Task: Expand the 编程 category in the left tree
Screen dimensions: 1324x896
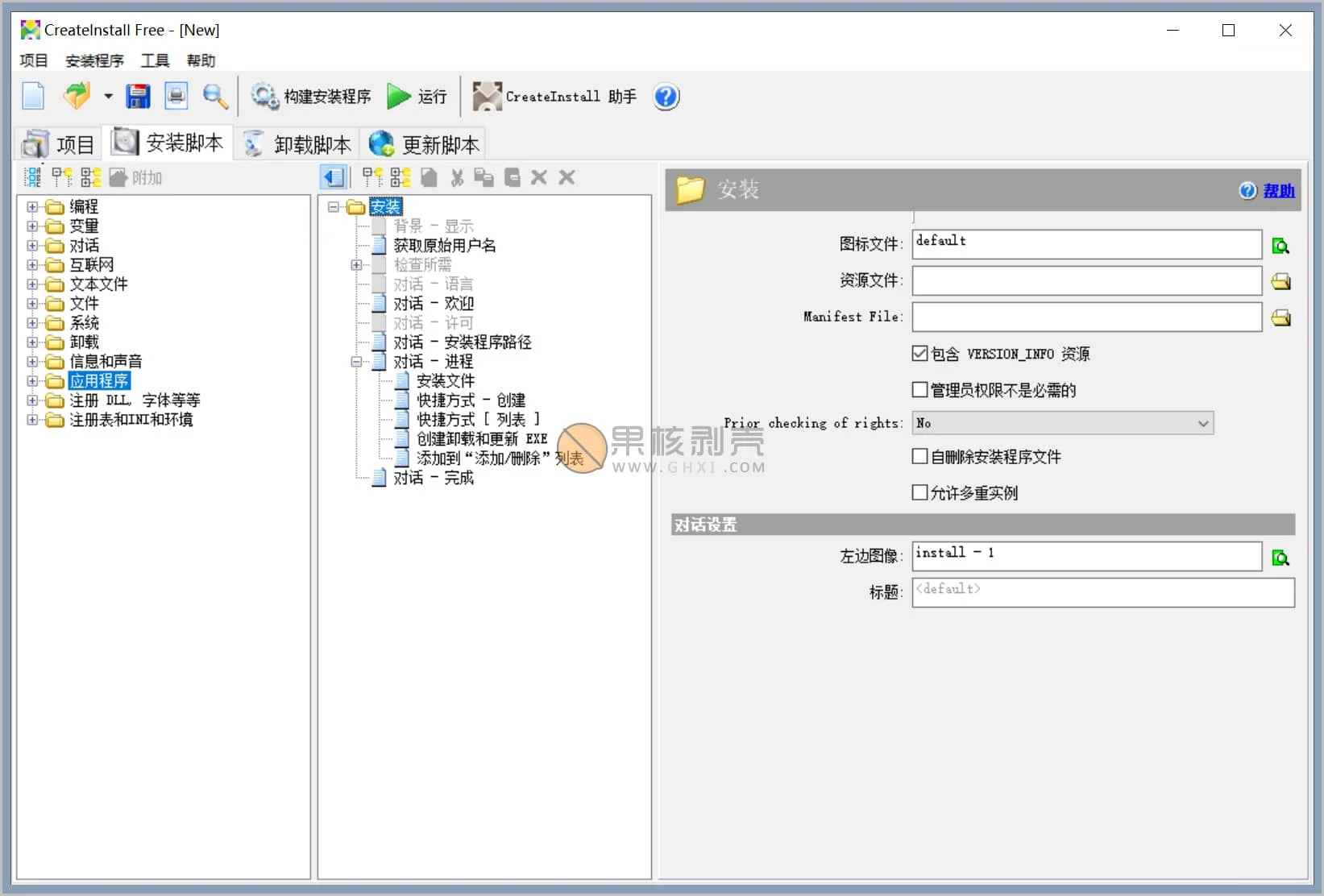Action: 31,206
